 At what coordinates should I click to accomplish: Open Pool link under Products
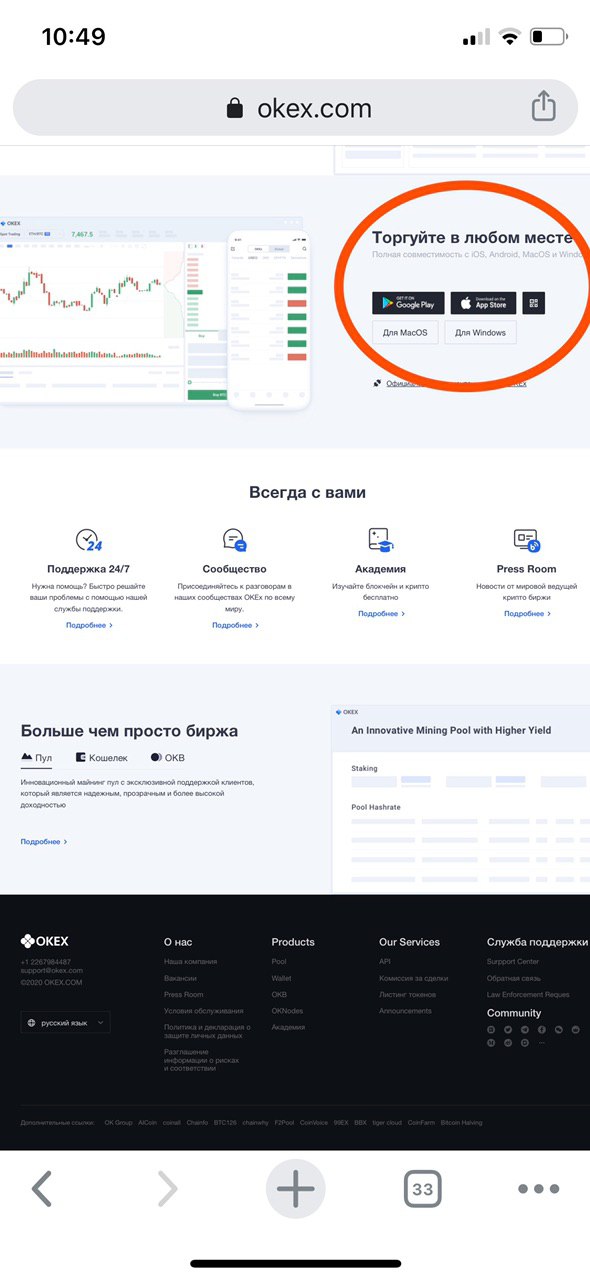pos(279,961)
